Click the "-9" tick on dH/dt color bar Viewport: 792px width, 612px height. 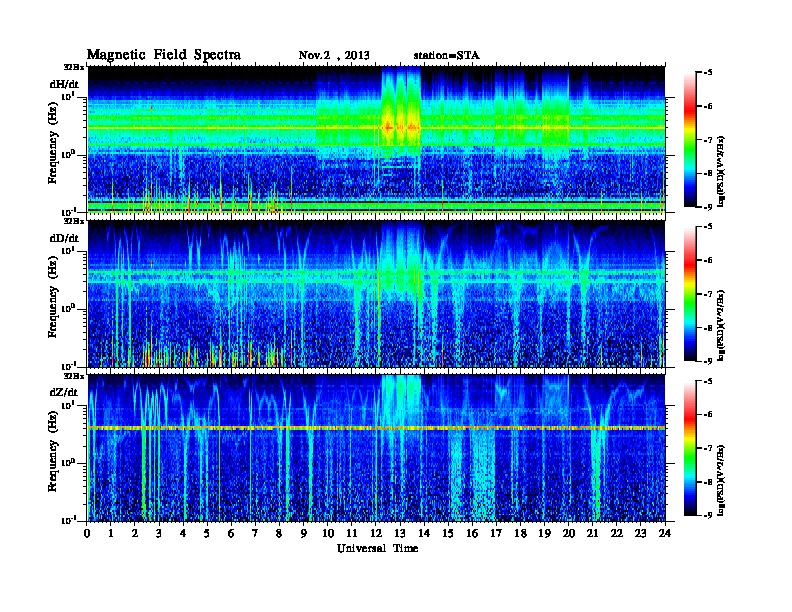click(x=708, y=207)
